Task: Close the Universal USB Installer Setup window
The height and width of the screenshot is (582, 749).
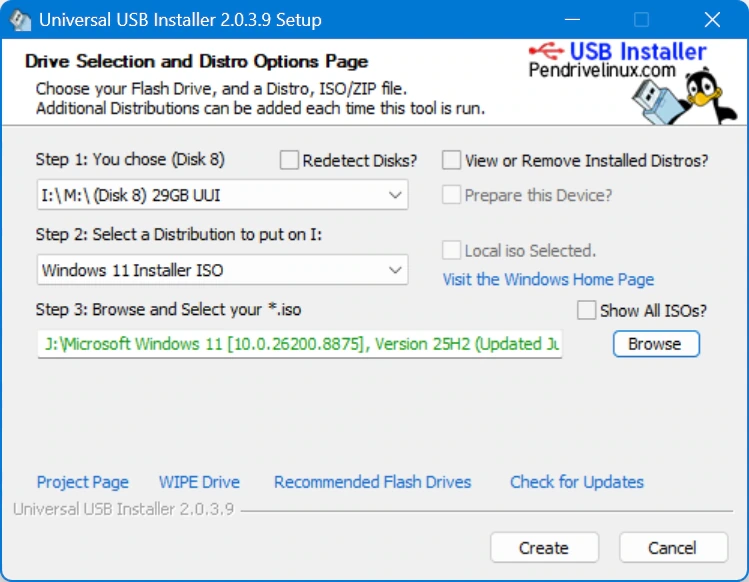Action: pyautogui.click(x=712, y=20)
